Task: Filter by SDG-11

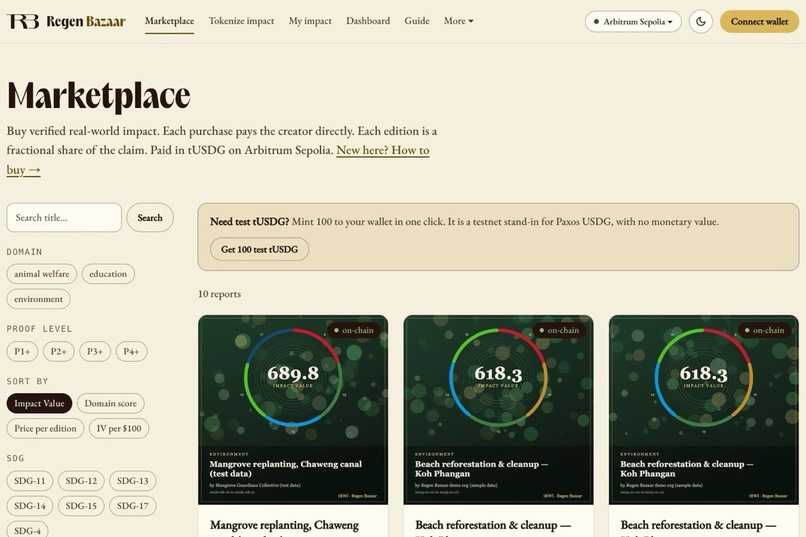Action: [x=30, y=481]
